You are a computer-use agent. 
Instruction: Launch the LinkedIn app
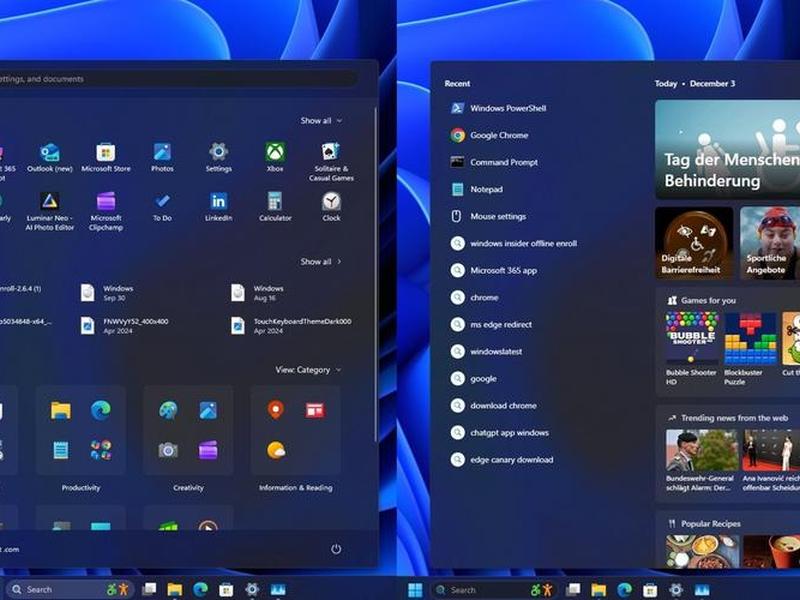tap(218, 207)
